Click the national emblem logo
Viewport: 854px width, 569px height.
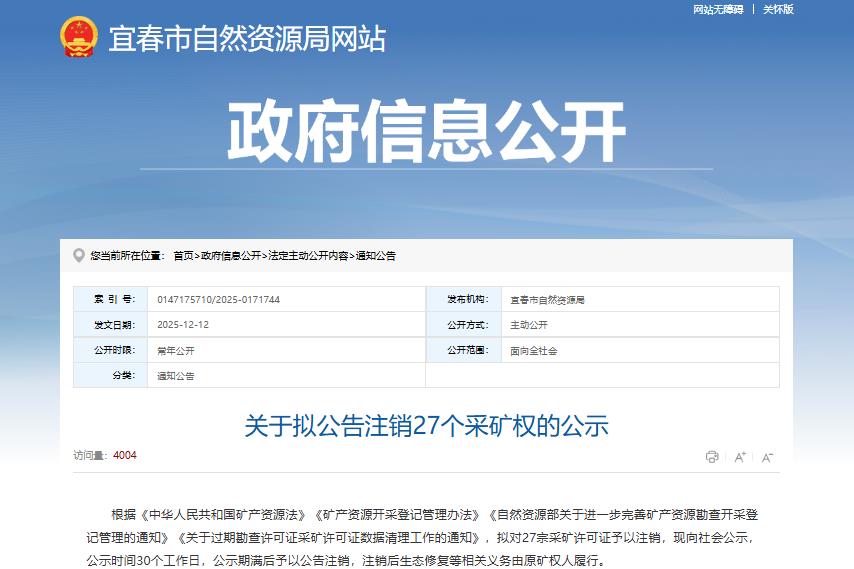79,38
